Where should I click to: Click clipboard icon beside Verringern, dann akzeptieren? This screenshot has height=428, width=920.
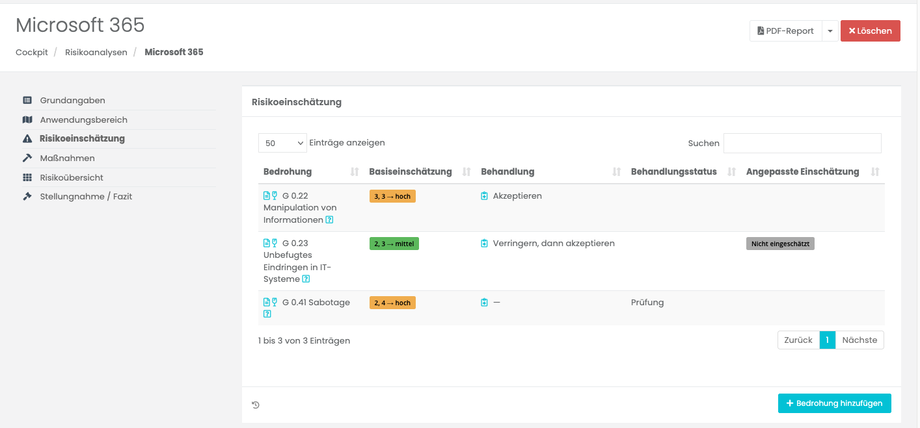(485, 243)
